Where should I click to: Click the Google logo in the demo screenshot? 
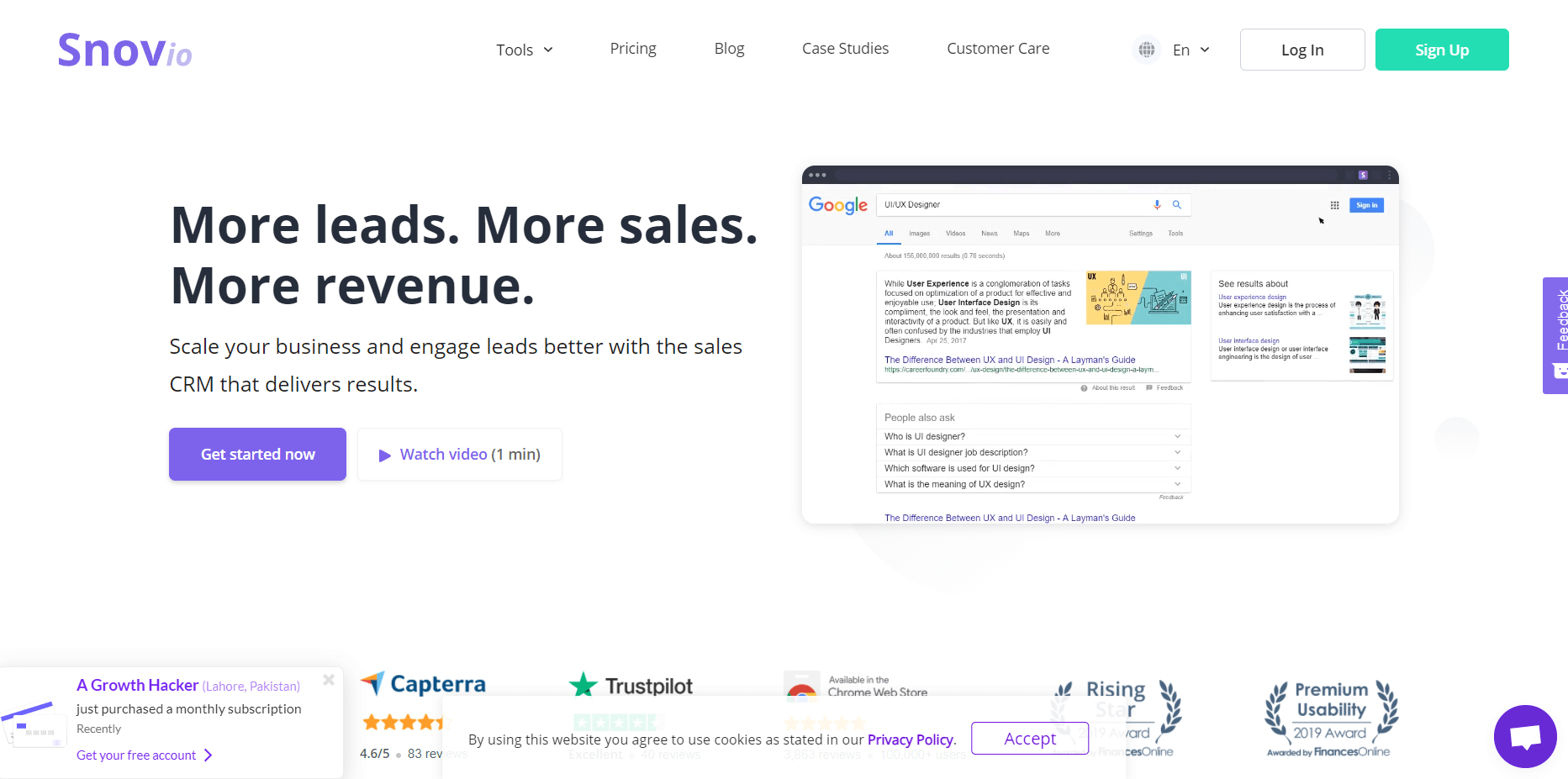click(x=837, y=205)
